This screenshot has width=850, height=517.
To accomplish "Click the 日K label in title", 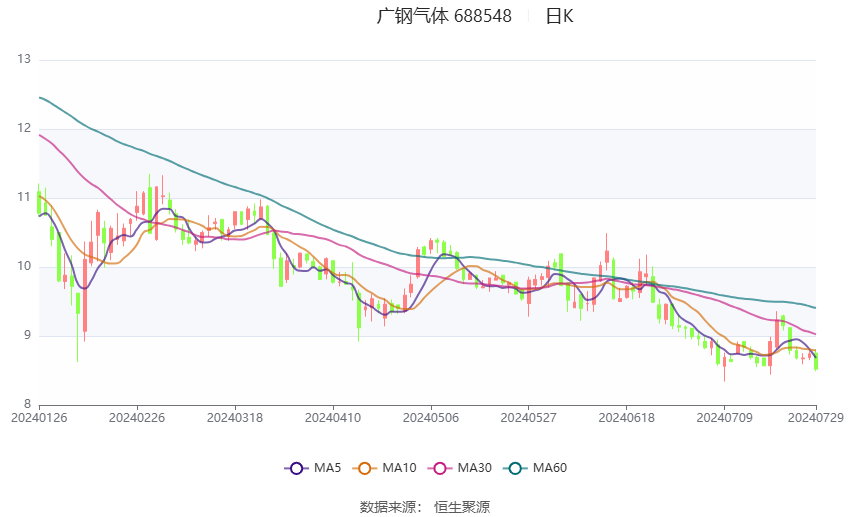I will (x=559, y=16).
